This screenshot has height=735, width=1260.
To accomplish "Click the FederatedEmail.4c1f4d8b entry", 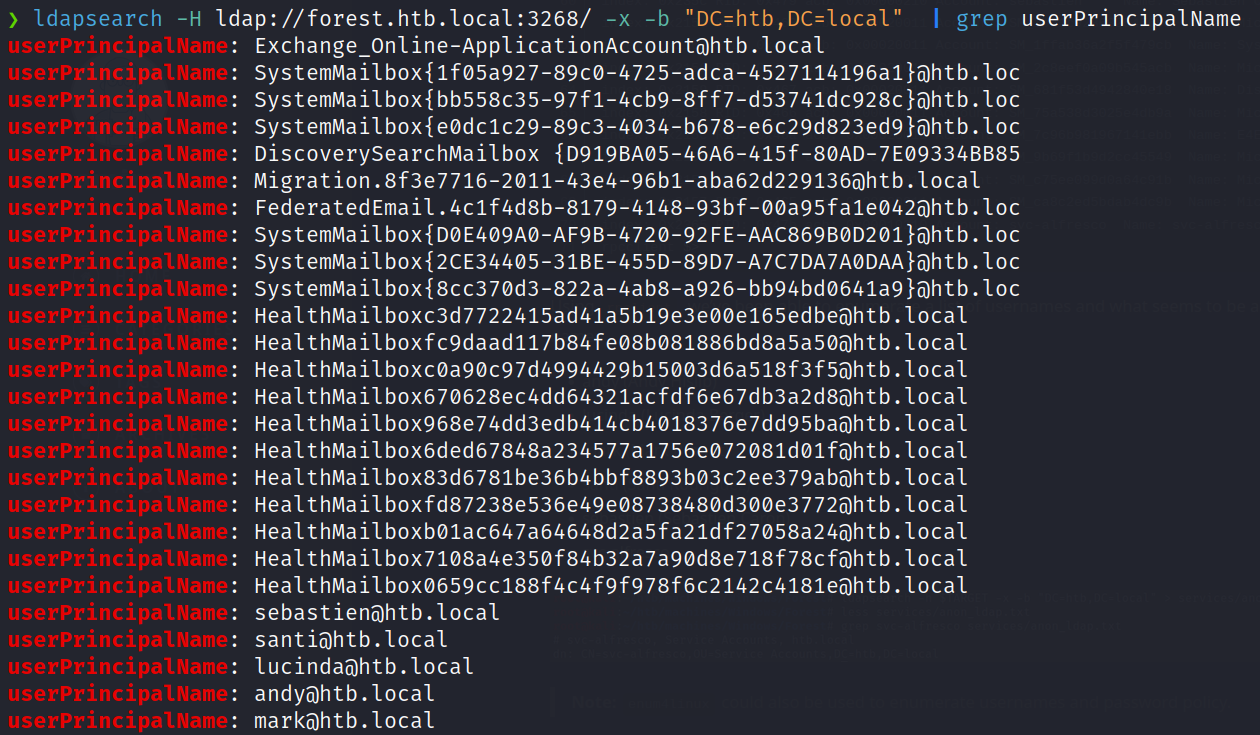I will click(x=637, y=208).
